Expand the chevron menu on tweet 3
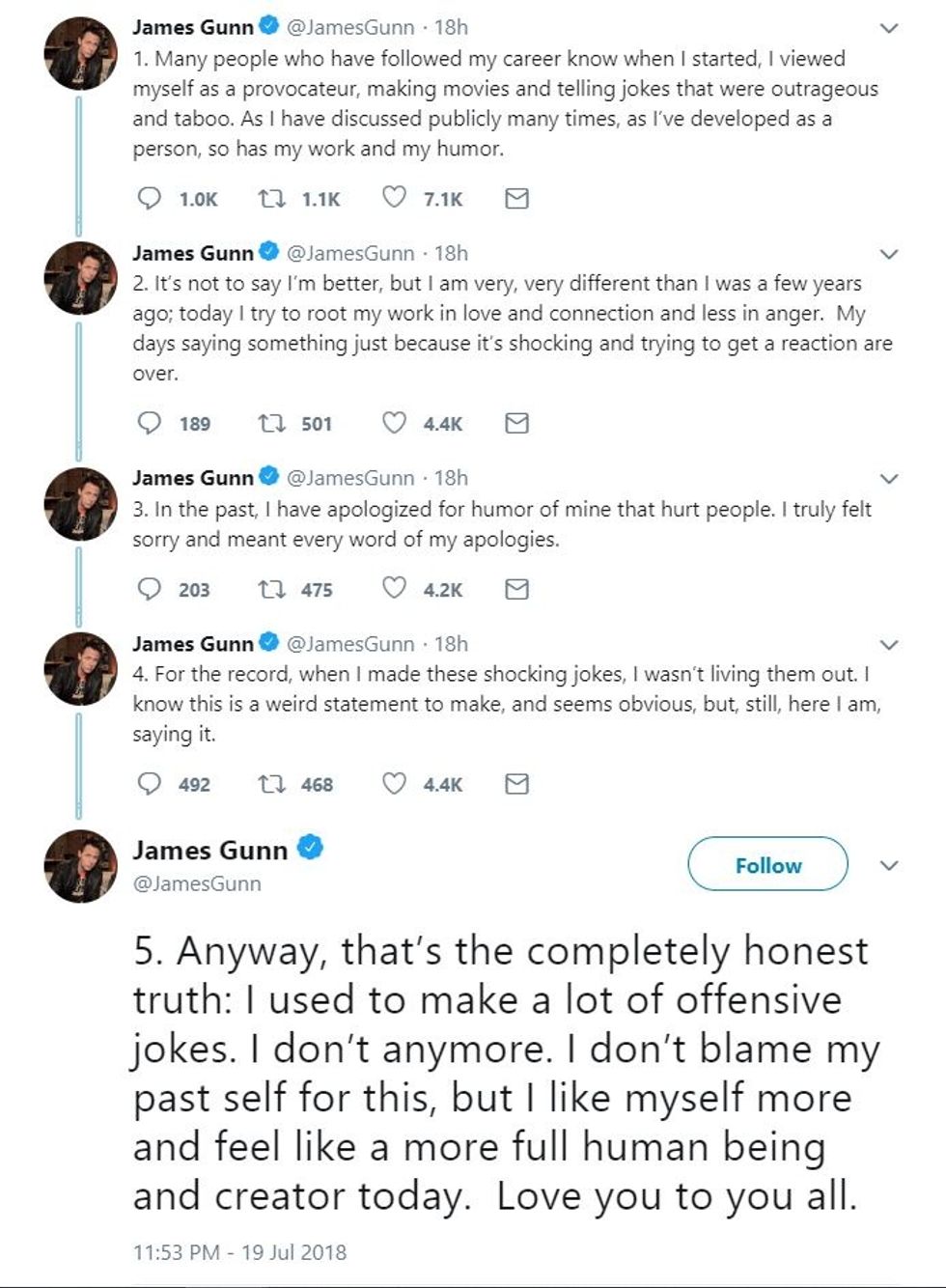 890,479
